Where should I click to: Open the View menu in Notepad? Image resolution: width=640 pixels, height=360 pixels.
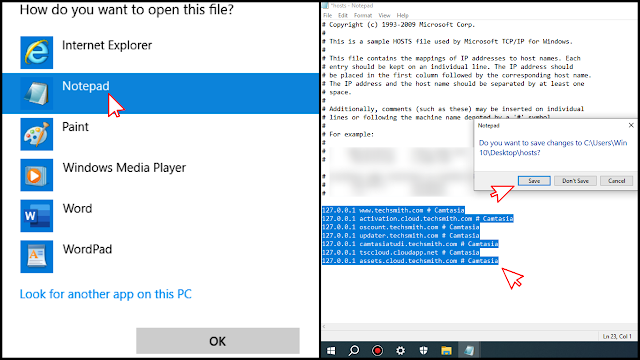coord(384,16)
